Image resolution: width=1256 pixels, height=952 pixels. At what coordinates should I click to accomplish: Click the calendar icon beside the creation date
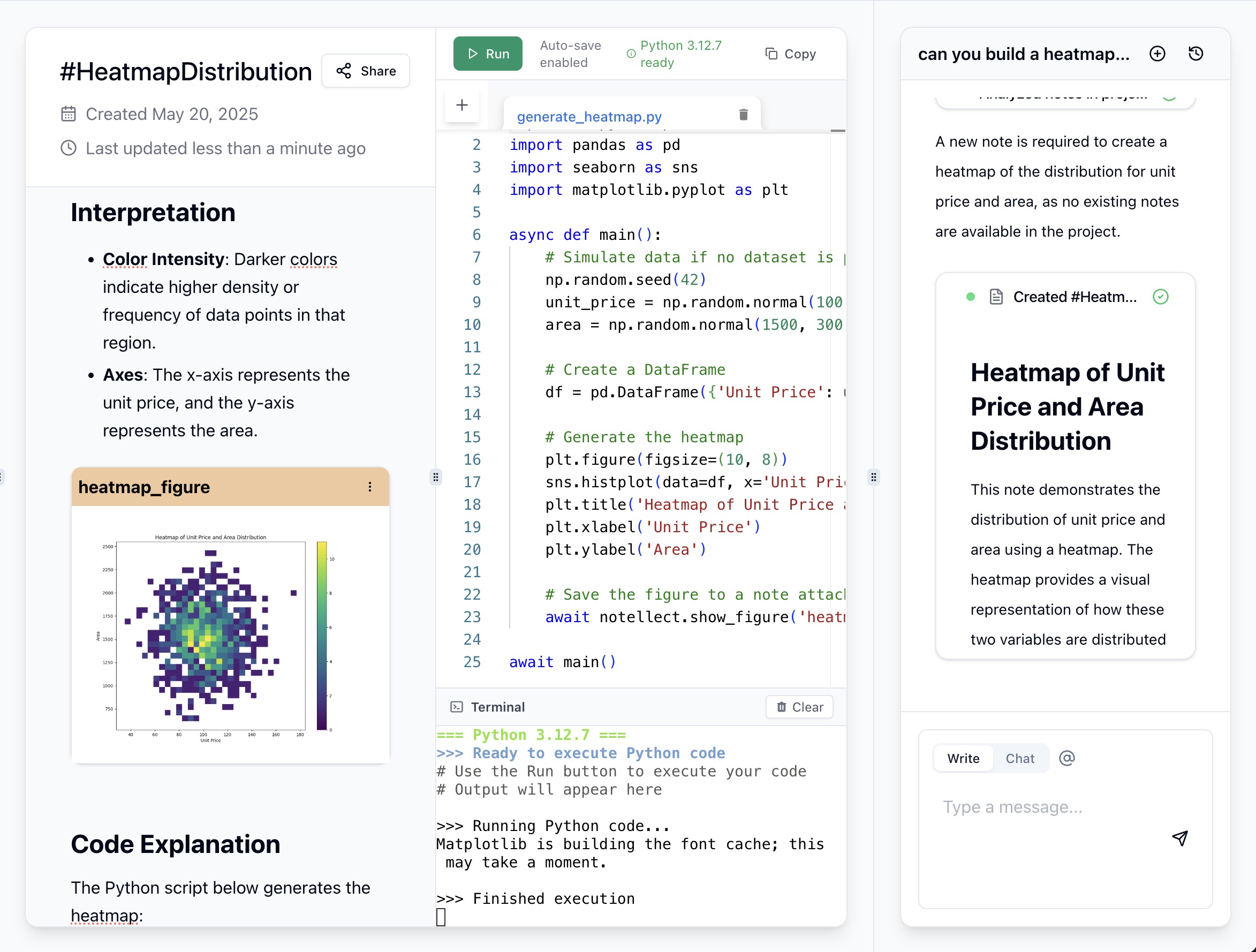point(69,114)
